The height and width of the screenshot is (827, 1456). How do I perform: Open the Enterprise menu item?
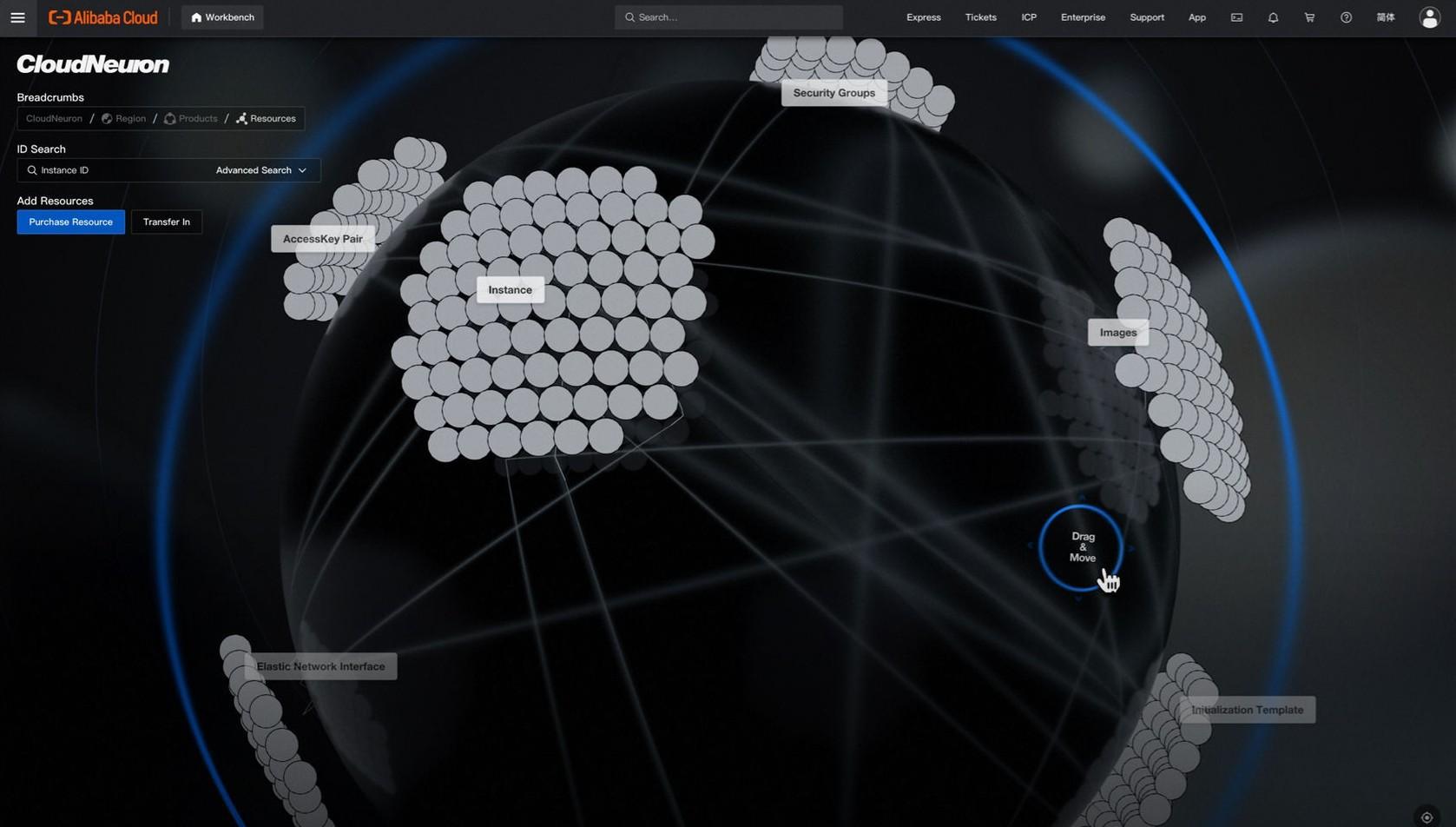[x=1083, y=17]
